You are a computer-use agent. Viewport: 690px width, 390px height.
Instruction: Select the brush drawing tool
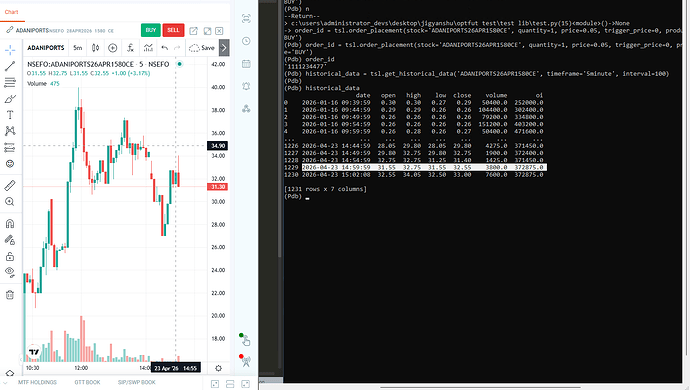(x=10, y=99)
